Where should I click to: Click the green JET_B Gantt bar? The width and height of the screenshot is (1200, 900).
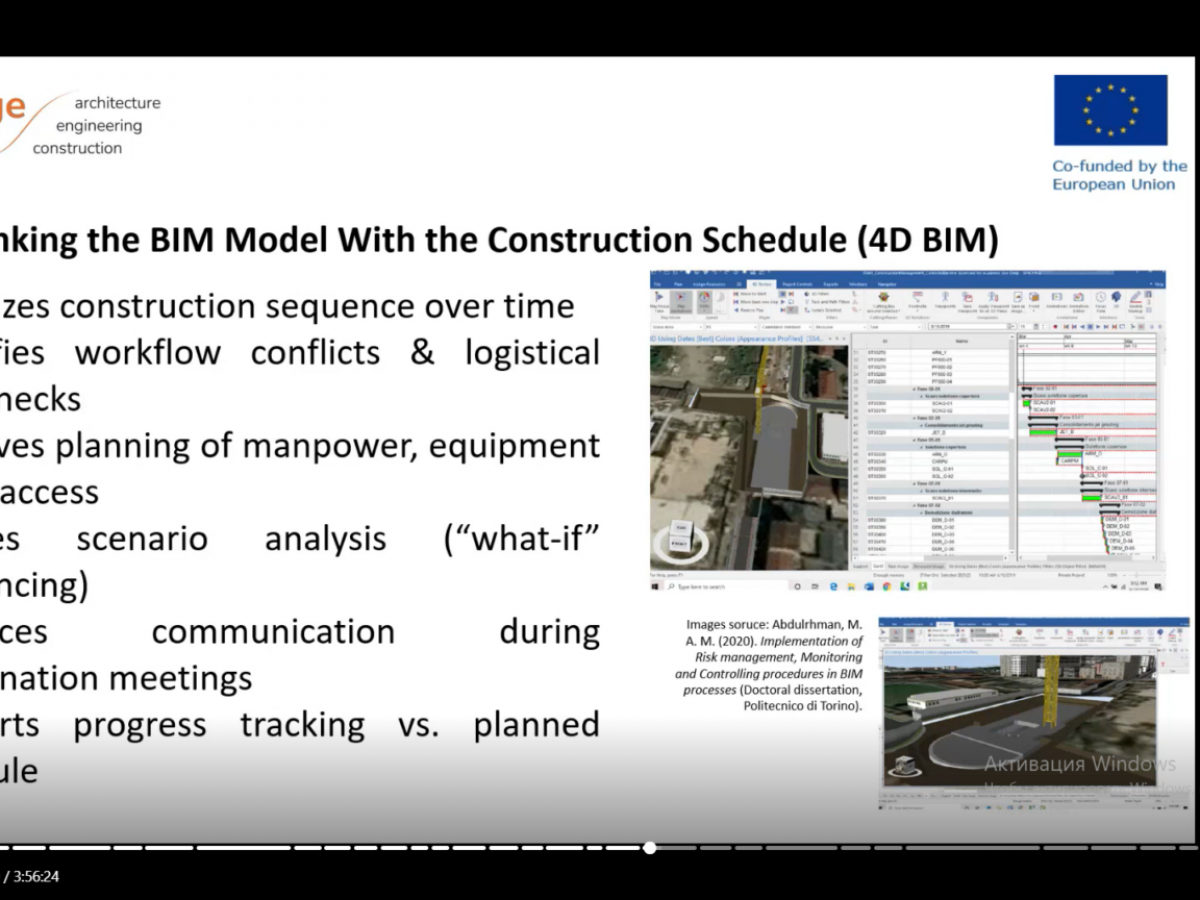[1043, 433]
